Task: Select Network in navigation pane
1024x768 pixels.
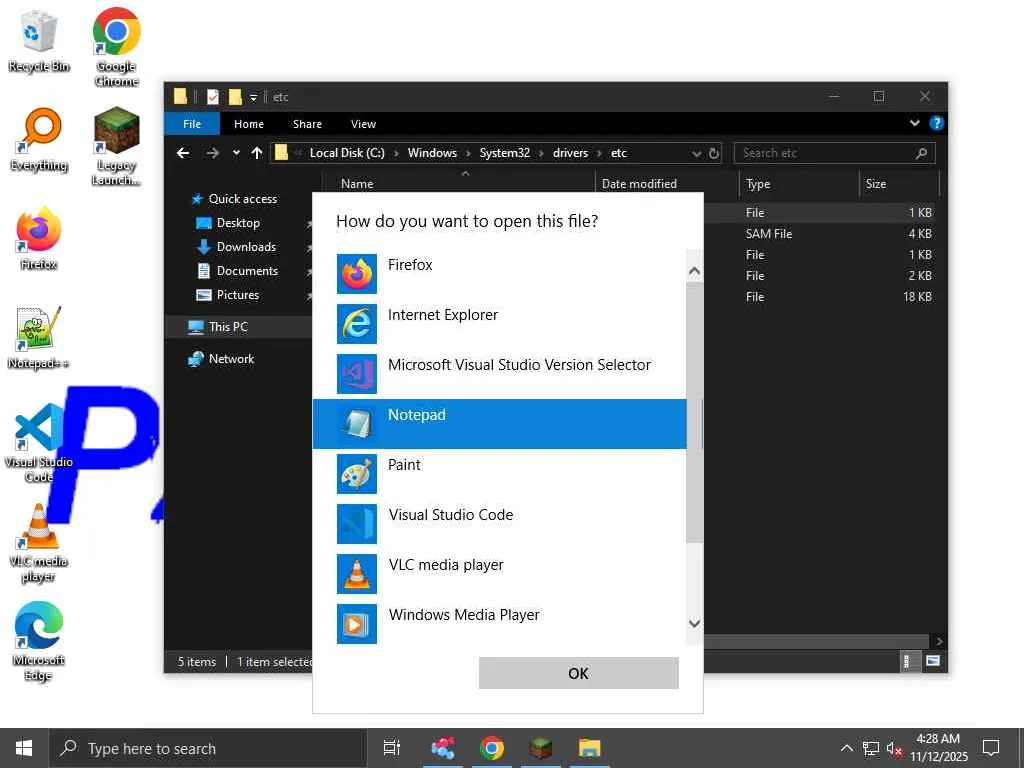Action: click(231, 359)
